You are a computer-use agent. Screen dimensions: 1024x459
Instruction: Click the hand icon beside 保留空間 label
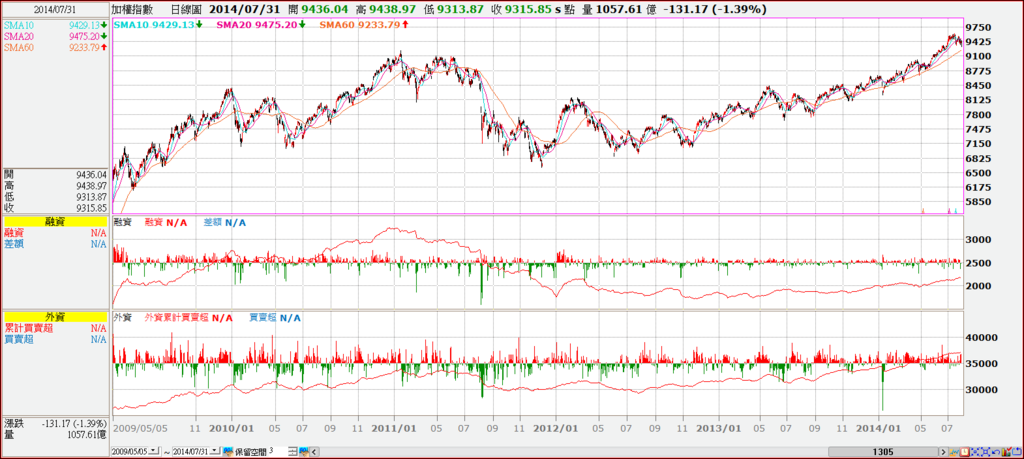click(228, 451)
